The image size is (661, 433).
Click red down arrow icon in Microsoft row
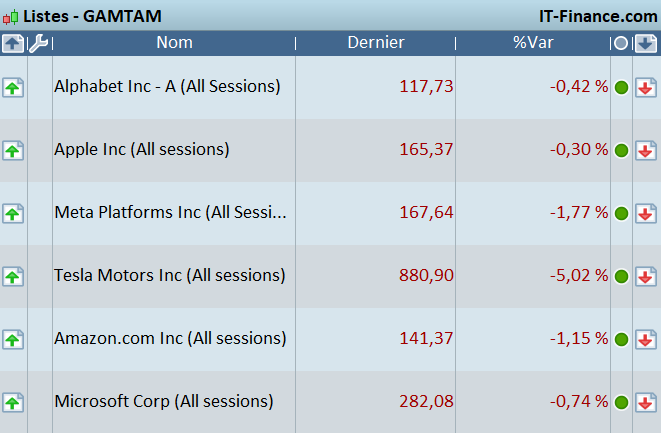646,402
